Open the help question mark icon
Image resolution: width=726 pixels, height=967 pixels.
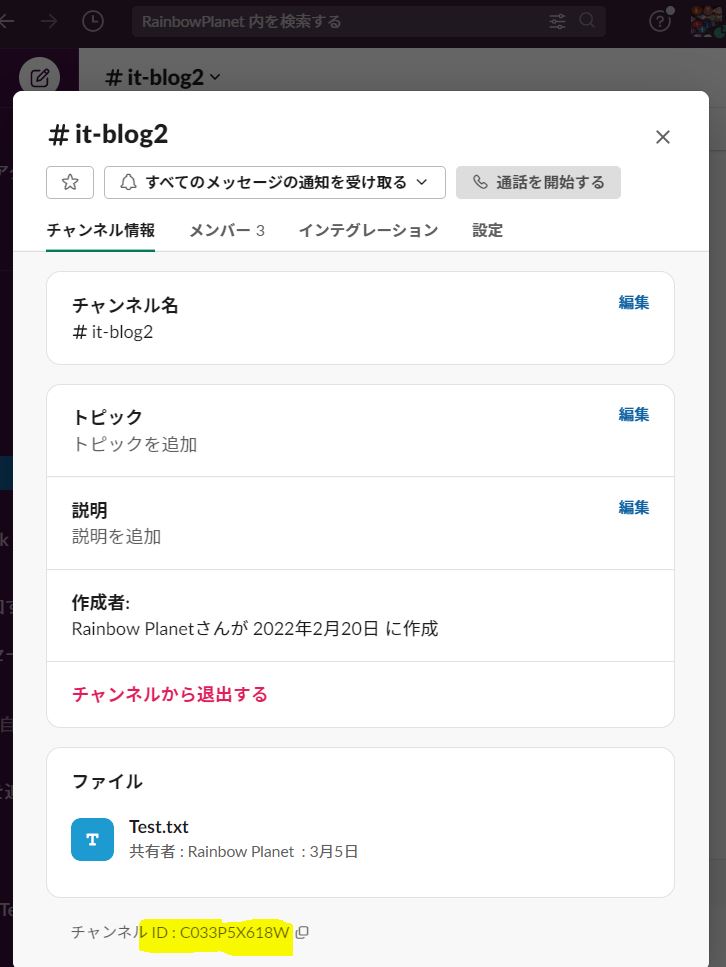(659, 21)
